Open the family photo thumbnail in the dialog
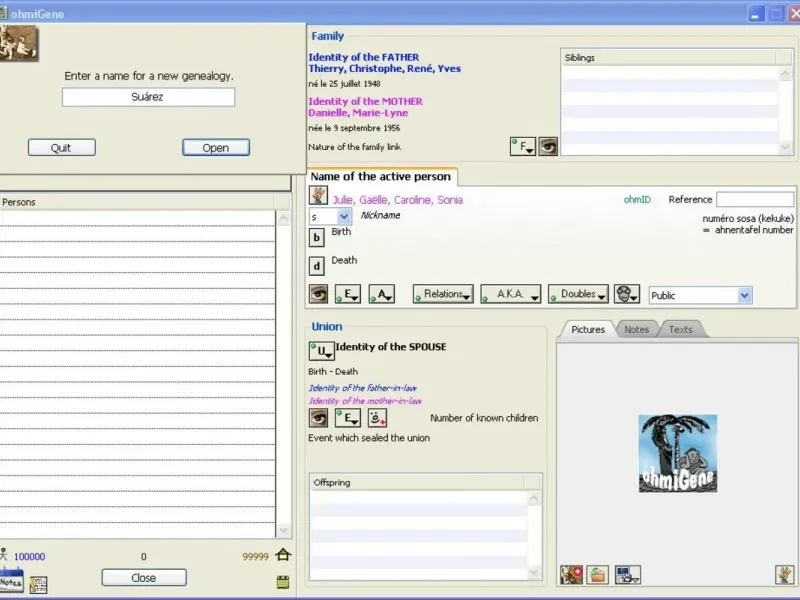 (19, 43)
